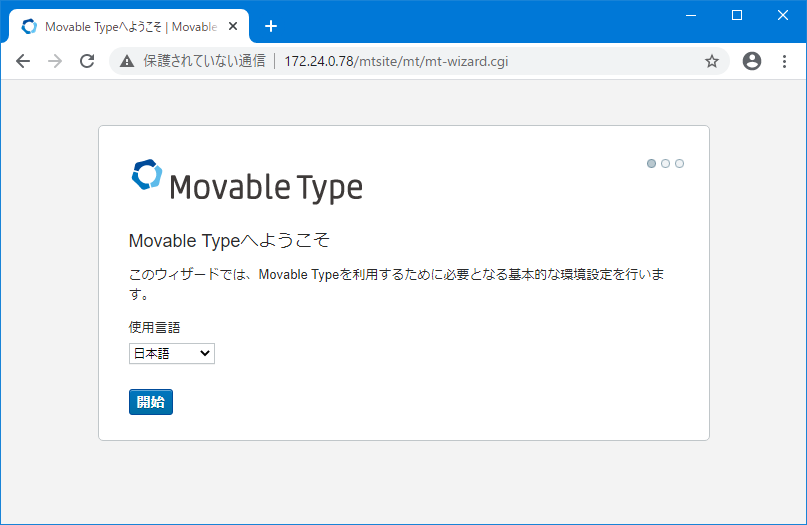The image size is (807, 525).
Task: Open a new browser tab
Action: [x=271, y=26]
